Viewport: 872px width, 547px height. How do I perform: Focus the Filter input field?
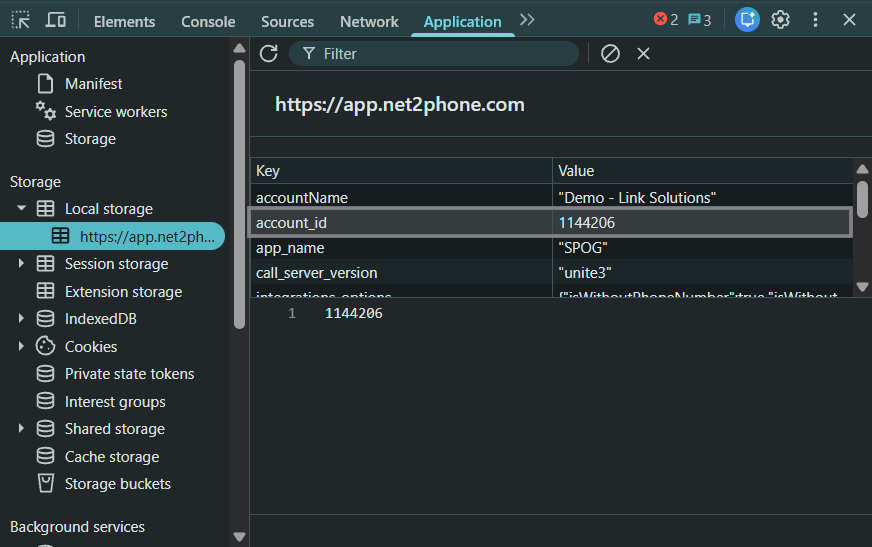coord(434,53)
